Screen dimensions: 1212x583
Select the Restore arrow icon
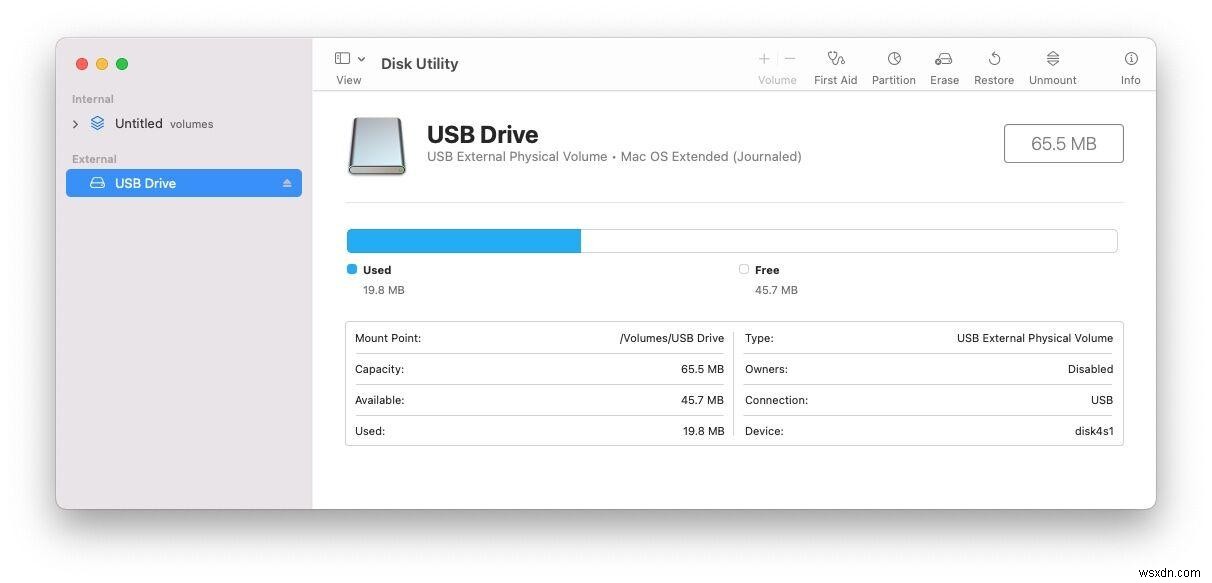point(994,59)
